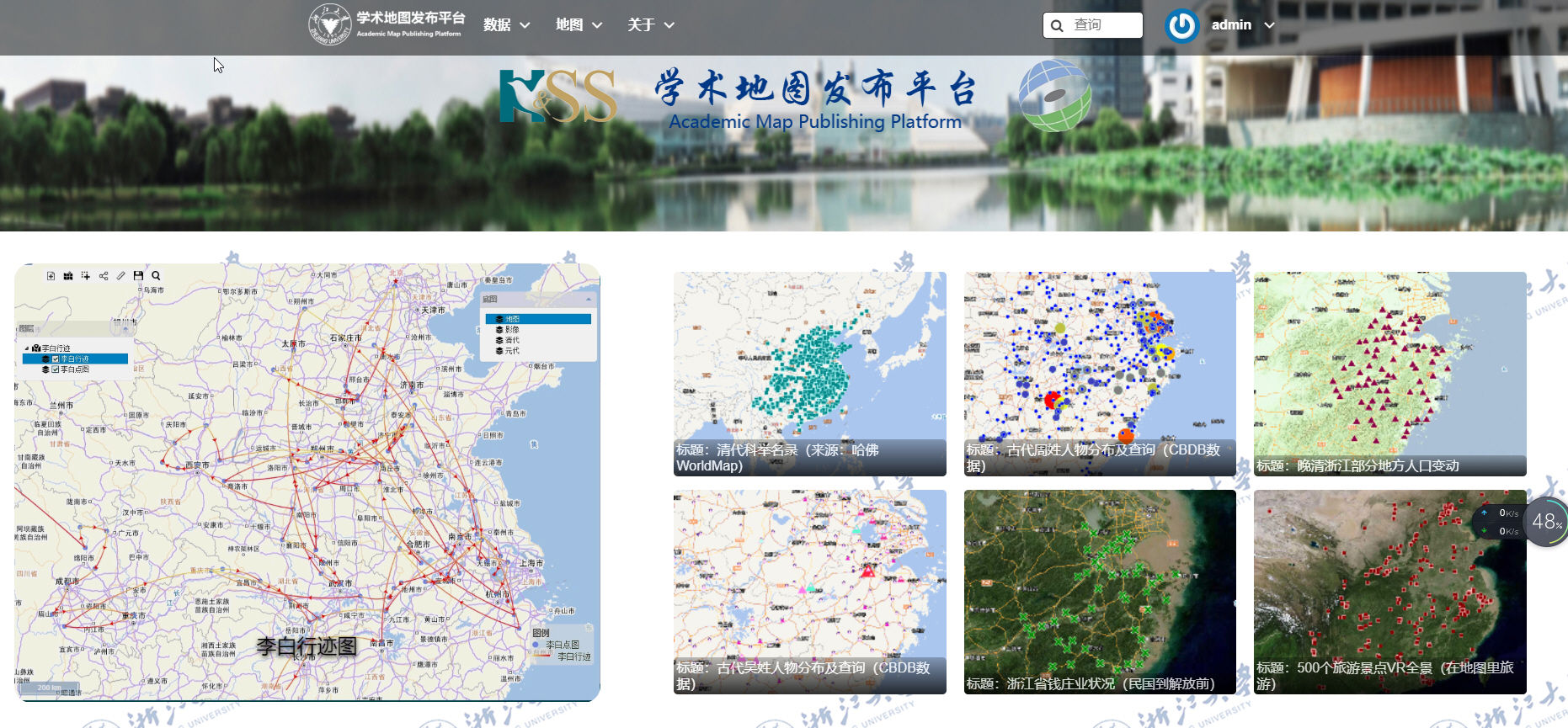Click the 李白行迹图 map title label
The height and width of the screenshot is (728, 1568).
click(x=307, y=646)
